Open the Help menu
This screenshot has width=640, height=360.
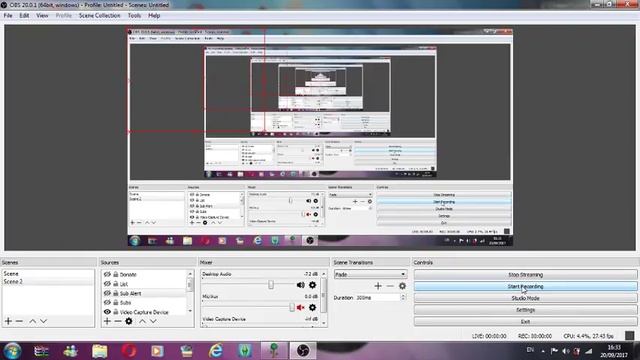pos(154,16)
